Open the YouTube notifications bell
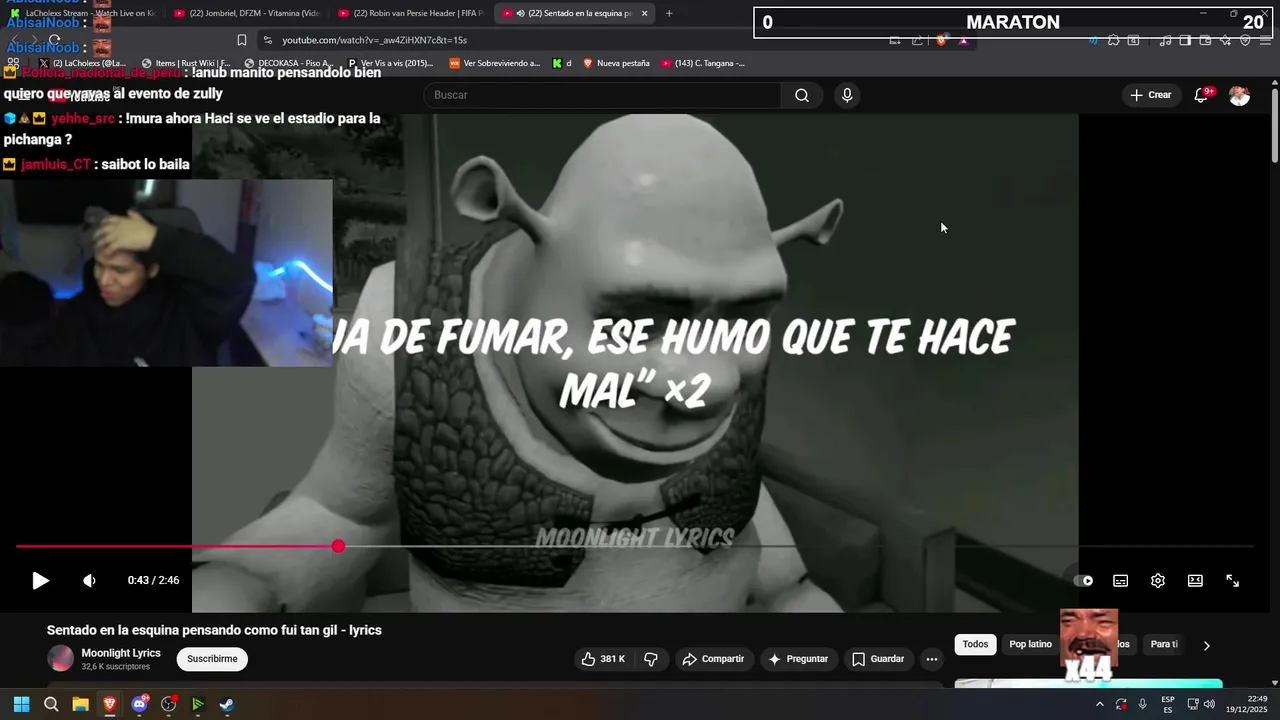Image resolution: width=1280 pixels, height=720 pixels. click(1202, 95)
